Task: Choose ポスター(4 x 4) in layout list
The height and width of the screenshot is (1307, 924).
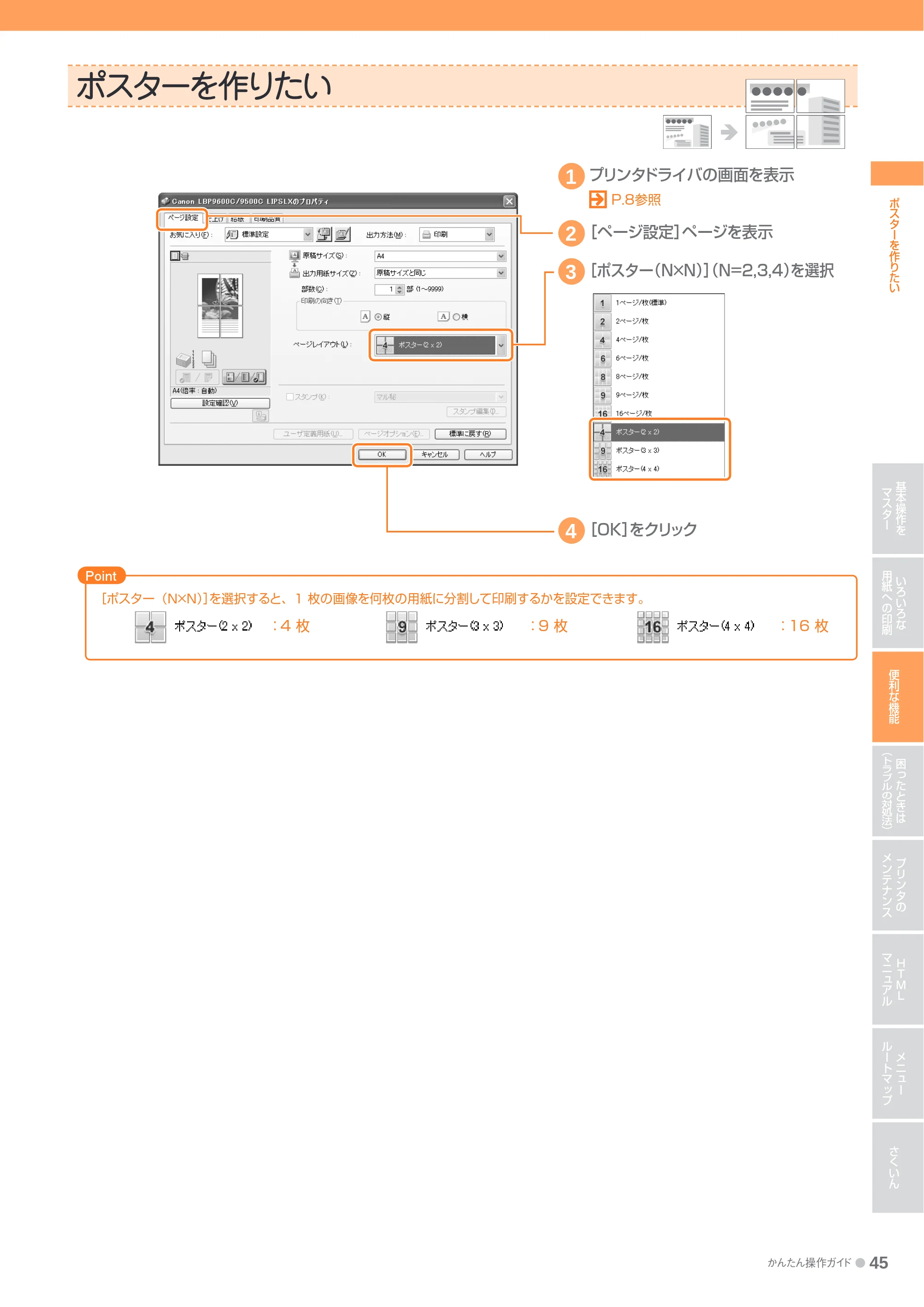Action: tap(659, 469)
